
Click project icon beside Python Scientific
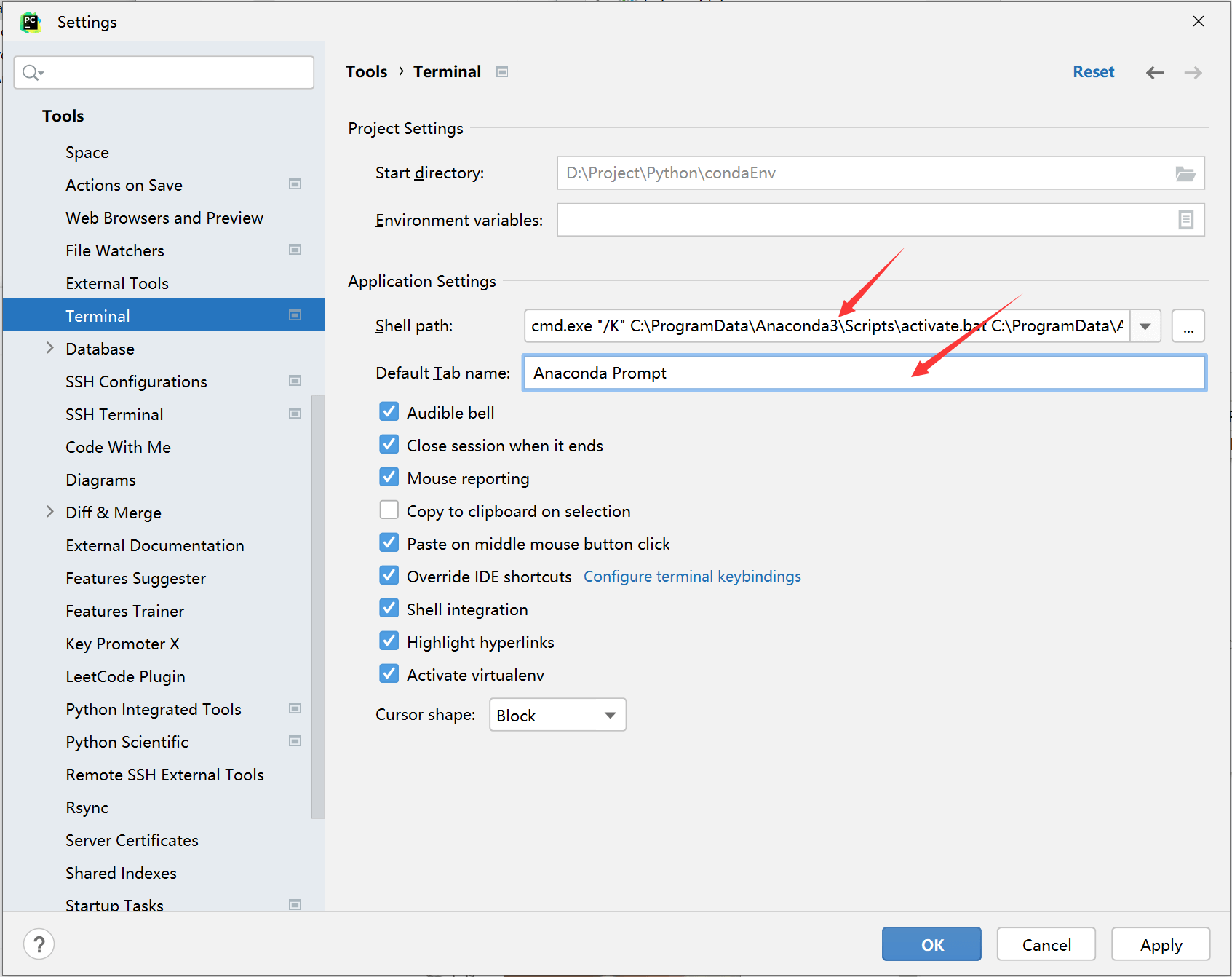pyautogui.click(x=295, y=741)
